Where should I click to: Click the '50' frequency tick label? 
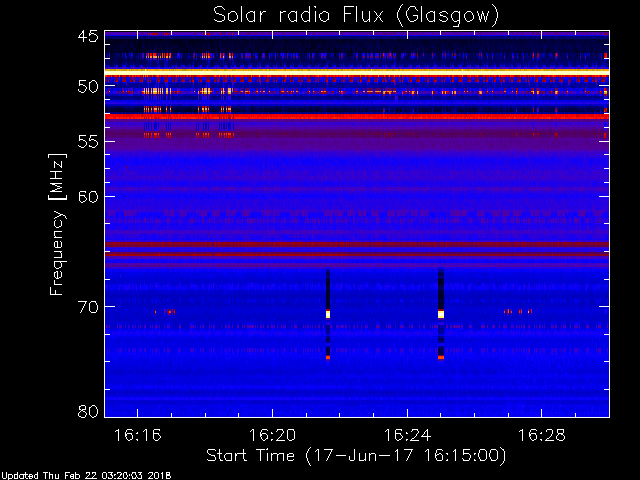click(88, 87)
